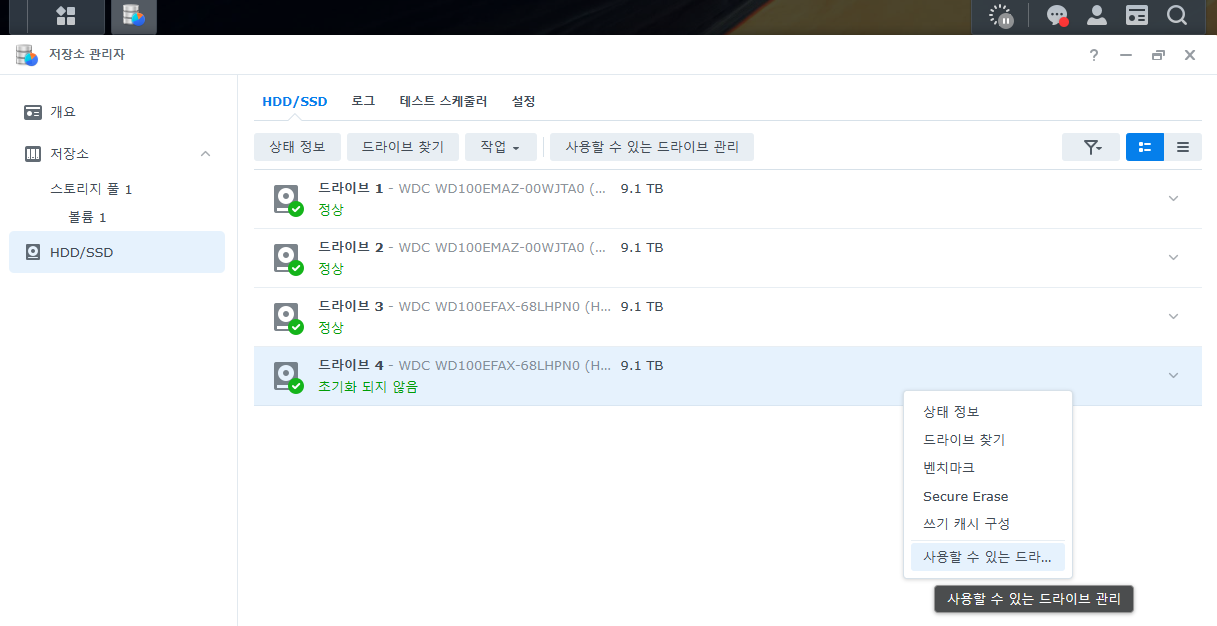The height and width of the screenshot is (626, 1217).
Task: Click the disk icon of 드라이브 4
Action: point(288,376)
